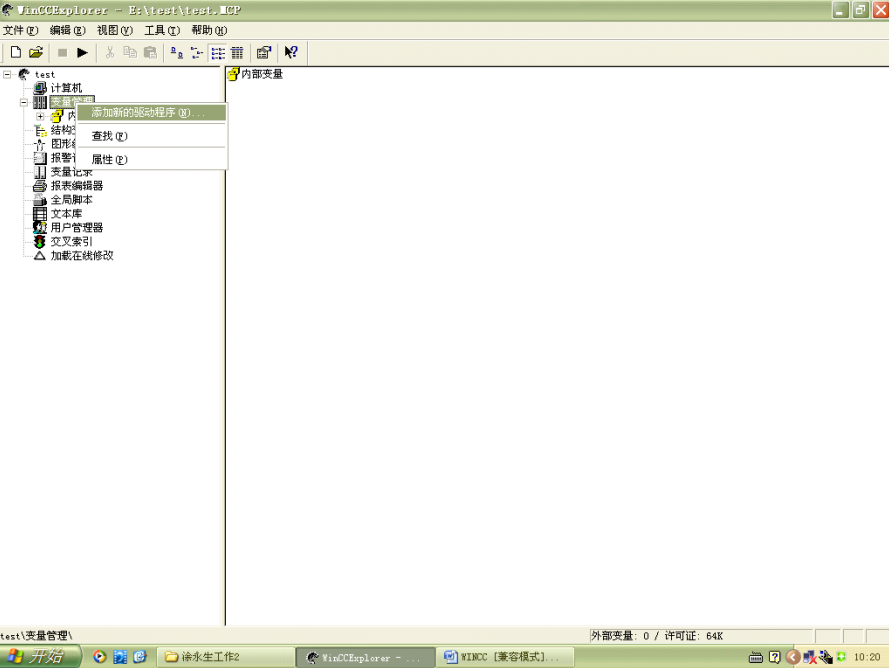Switch to small icons view

[x=197, y=53]
